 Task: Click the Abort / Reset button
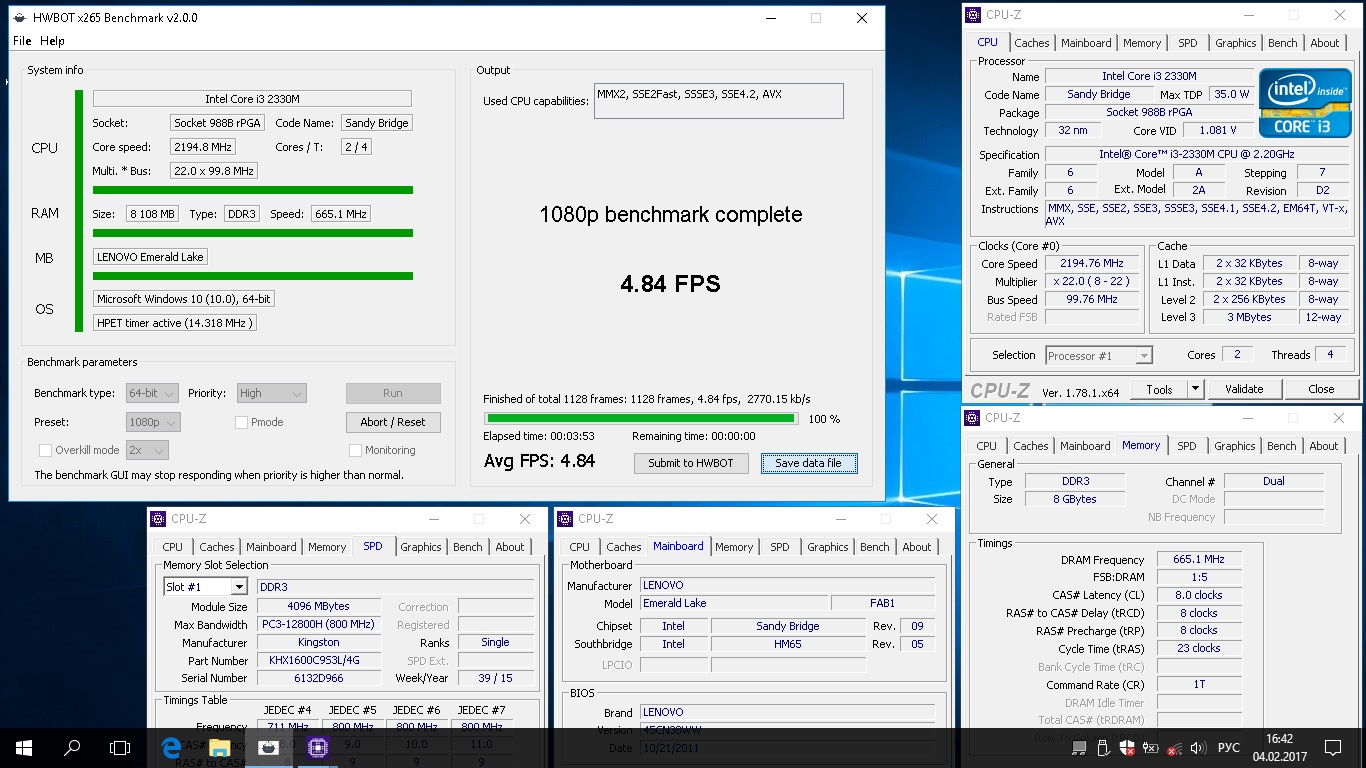pyautogui.click(x=393, y=422)
